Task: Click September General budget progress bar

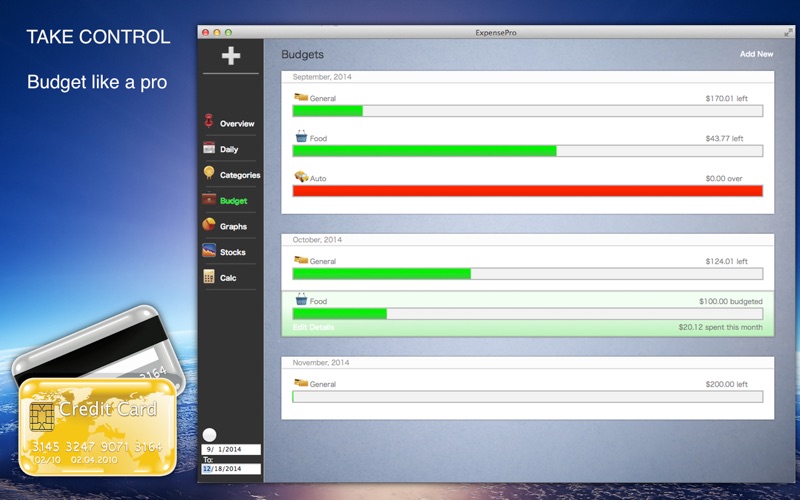Action: tap(528, 111)
